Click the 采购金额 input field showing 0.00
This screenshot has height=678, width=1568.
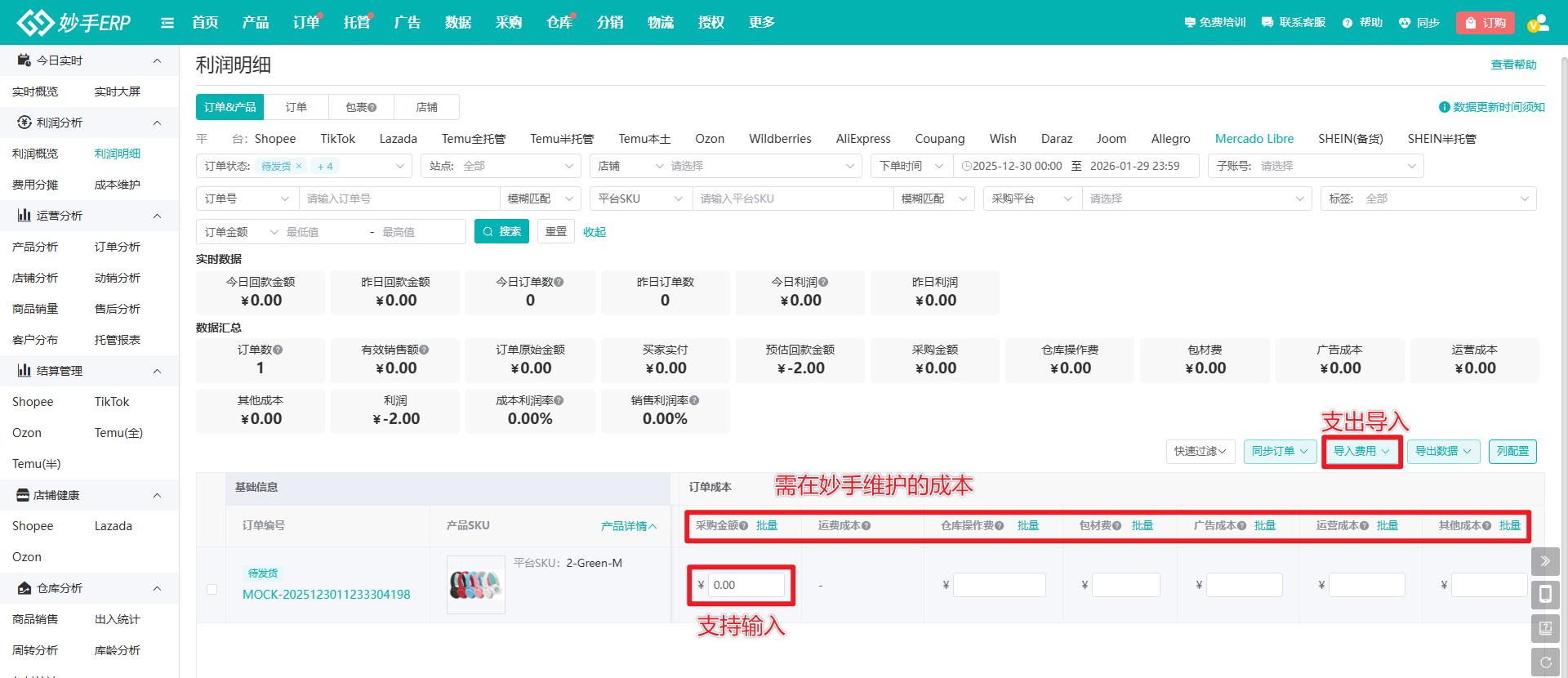pyautogui.click(x=746, y=585)
